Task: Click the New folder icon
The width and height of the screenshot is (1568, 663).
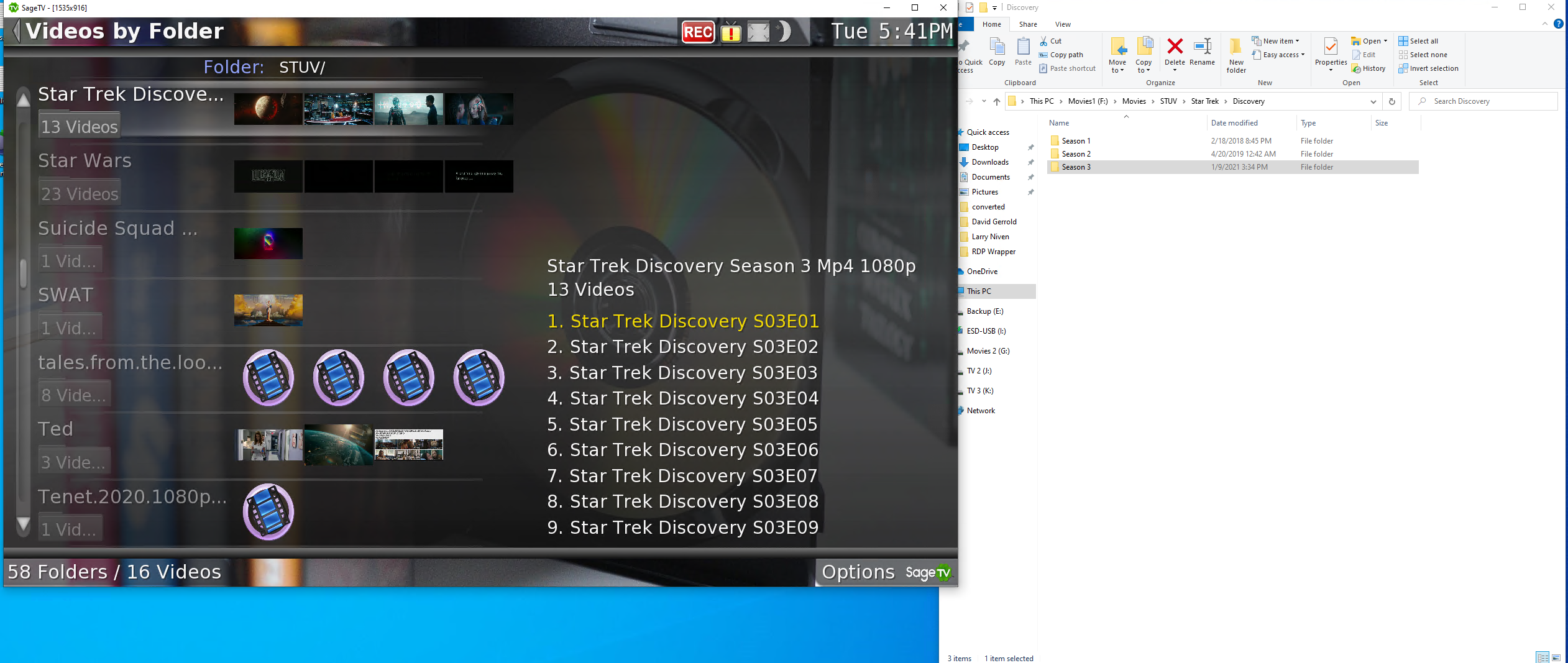Action: tap(1236, 55)
